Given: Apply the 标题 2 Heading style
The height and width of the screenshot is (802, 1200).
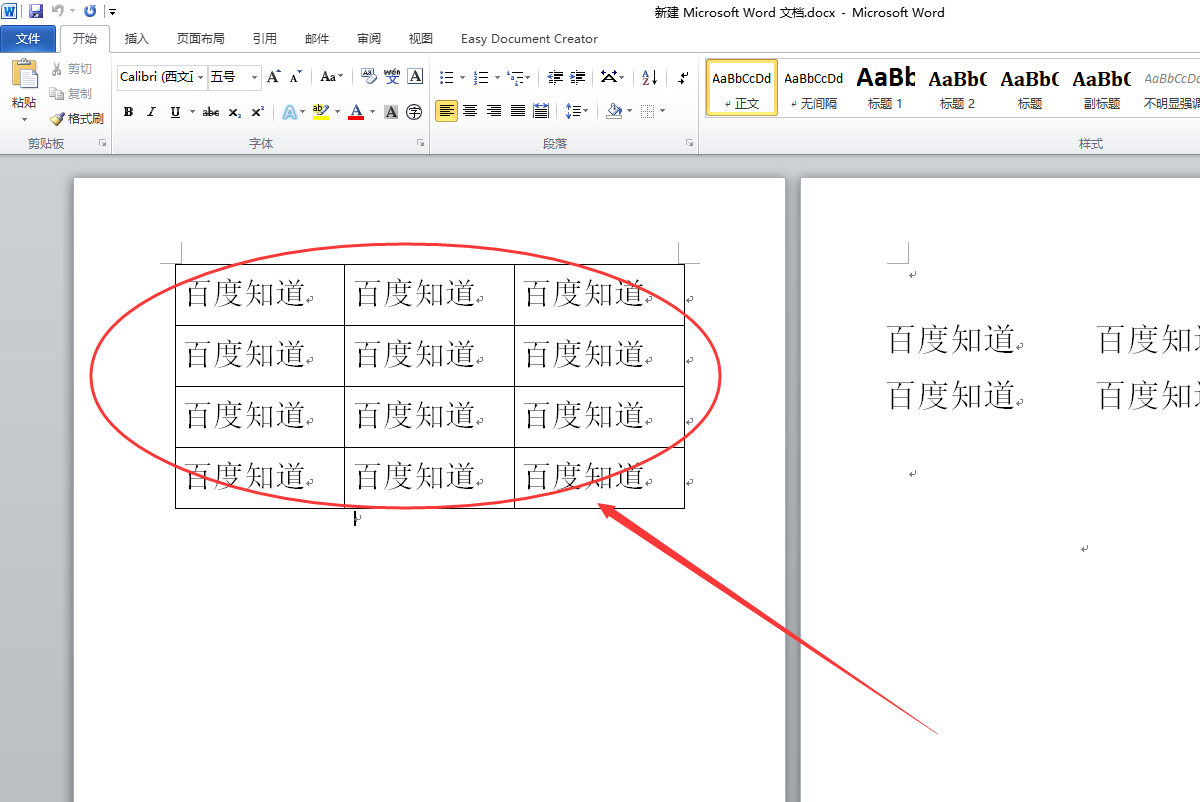Looking at the screenshot, I should point(957,88).
